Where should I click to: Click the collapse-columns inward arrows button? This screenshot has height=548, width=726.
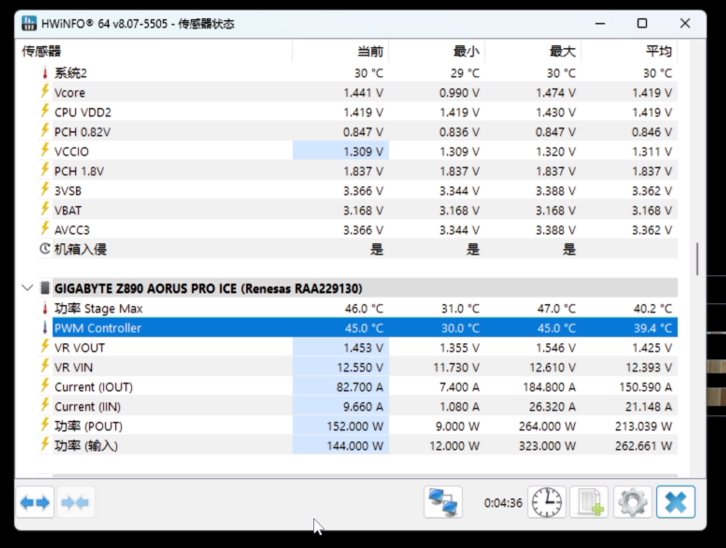click(x=76, y=502)
